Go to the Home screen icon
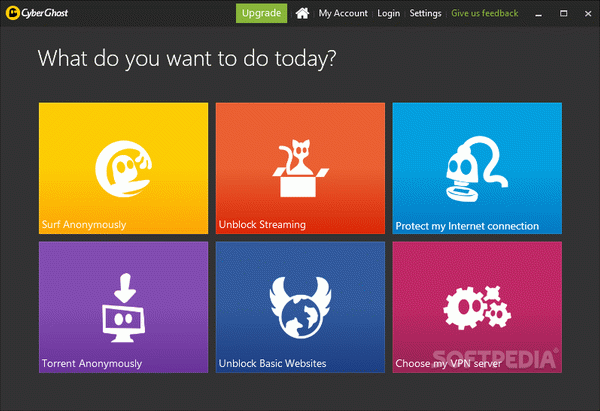 coord(302,13)
